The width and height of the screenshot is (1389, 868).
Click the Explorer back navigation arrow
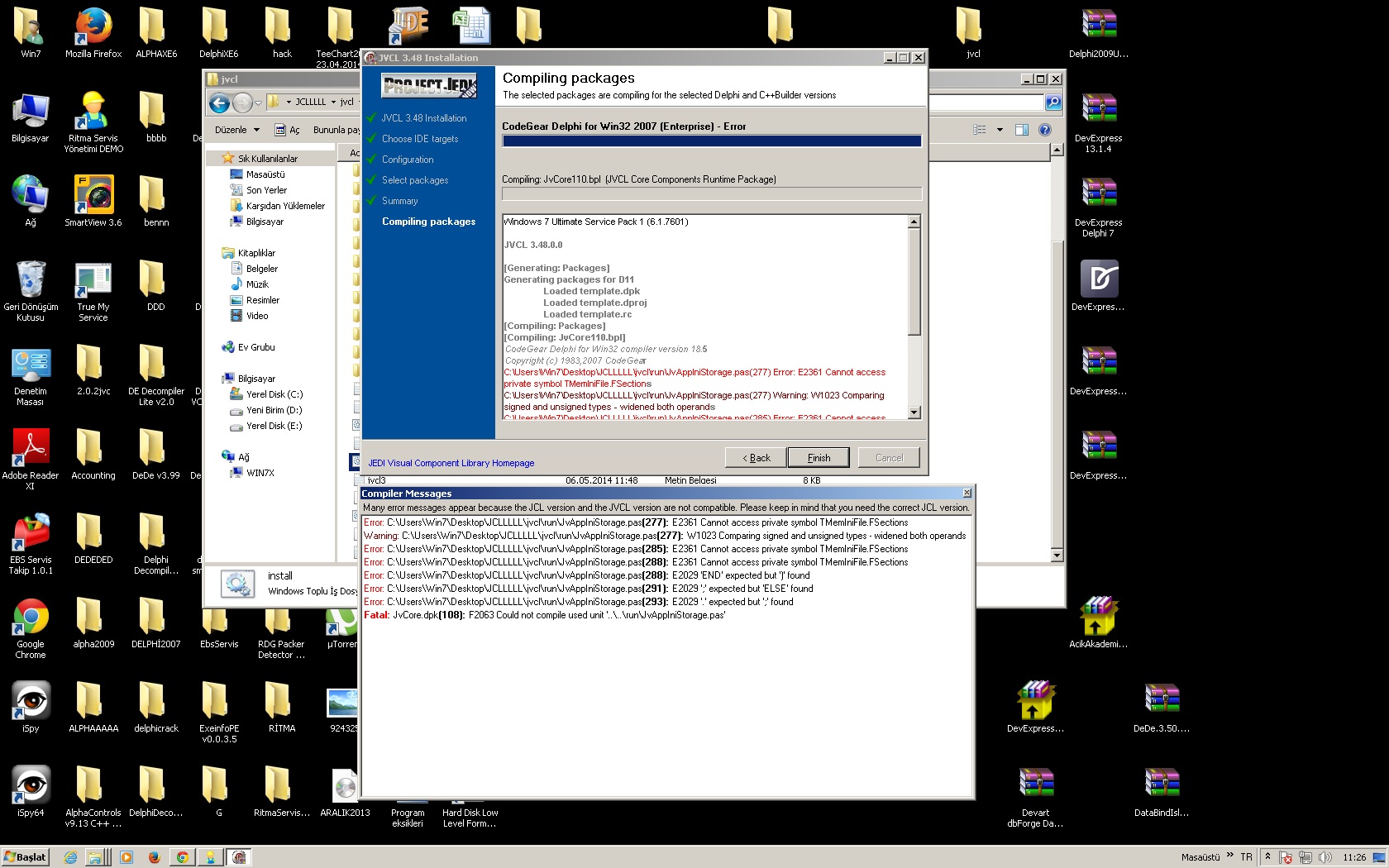click(x=219, y=103)
